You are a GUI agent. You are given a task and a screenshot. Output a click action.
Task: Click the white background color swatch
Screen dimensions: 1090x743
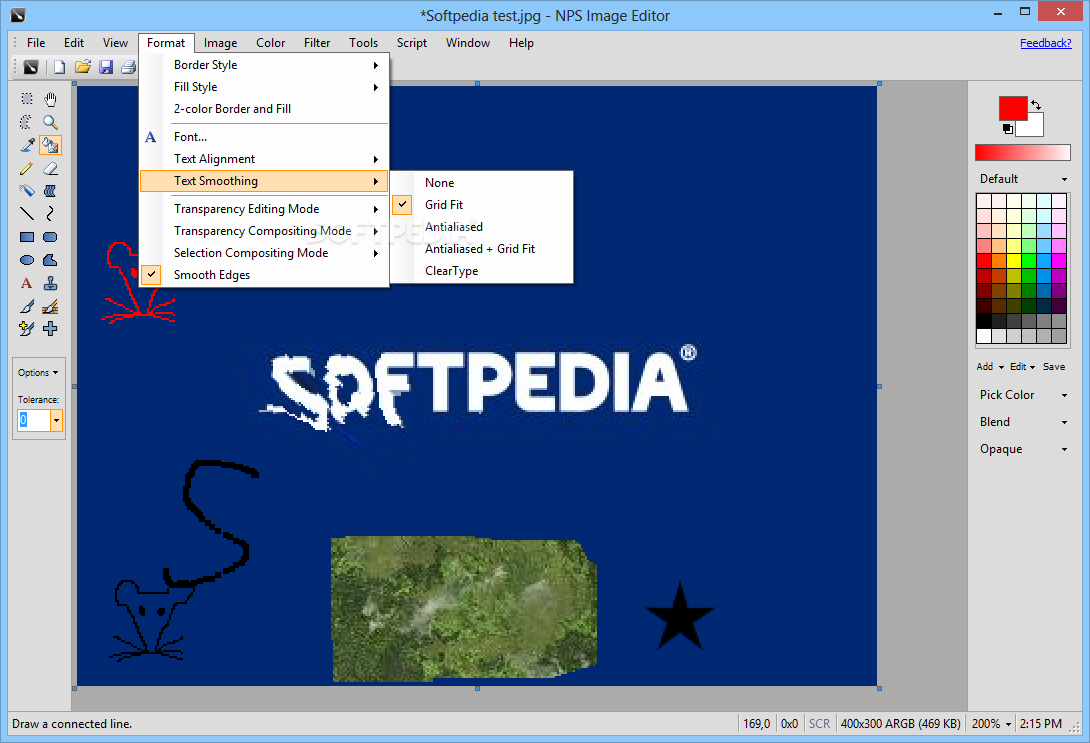pos(1032,126)
